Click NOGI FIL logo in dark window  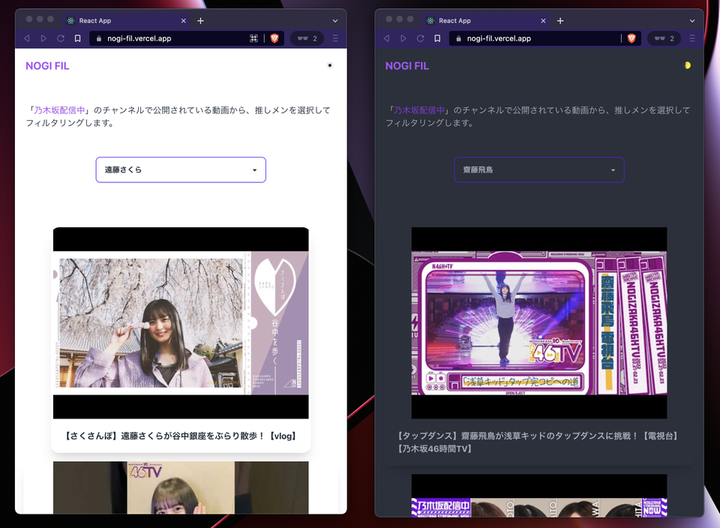(407, 66)
